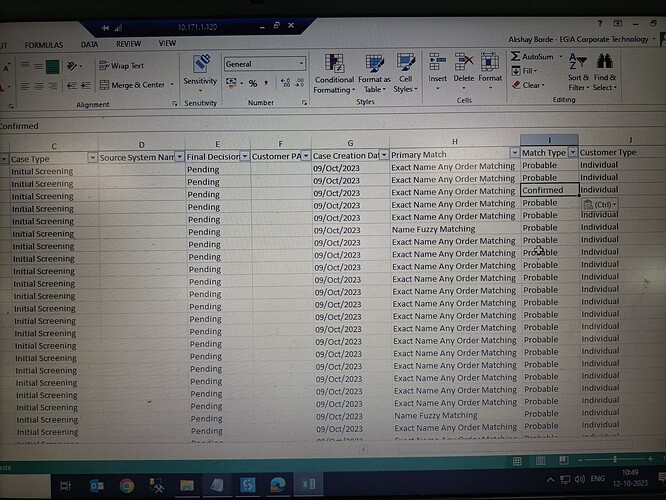The height and width of the screenshot is (500, 666).
Task: Open Number format dialog launcher
Action: [304, 102]
